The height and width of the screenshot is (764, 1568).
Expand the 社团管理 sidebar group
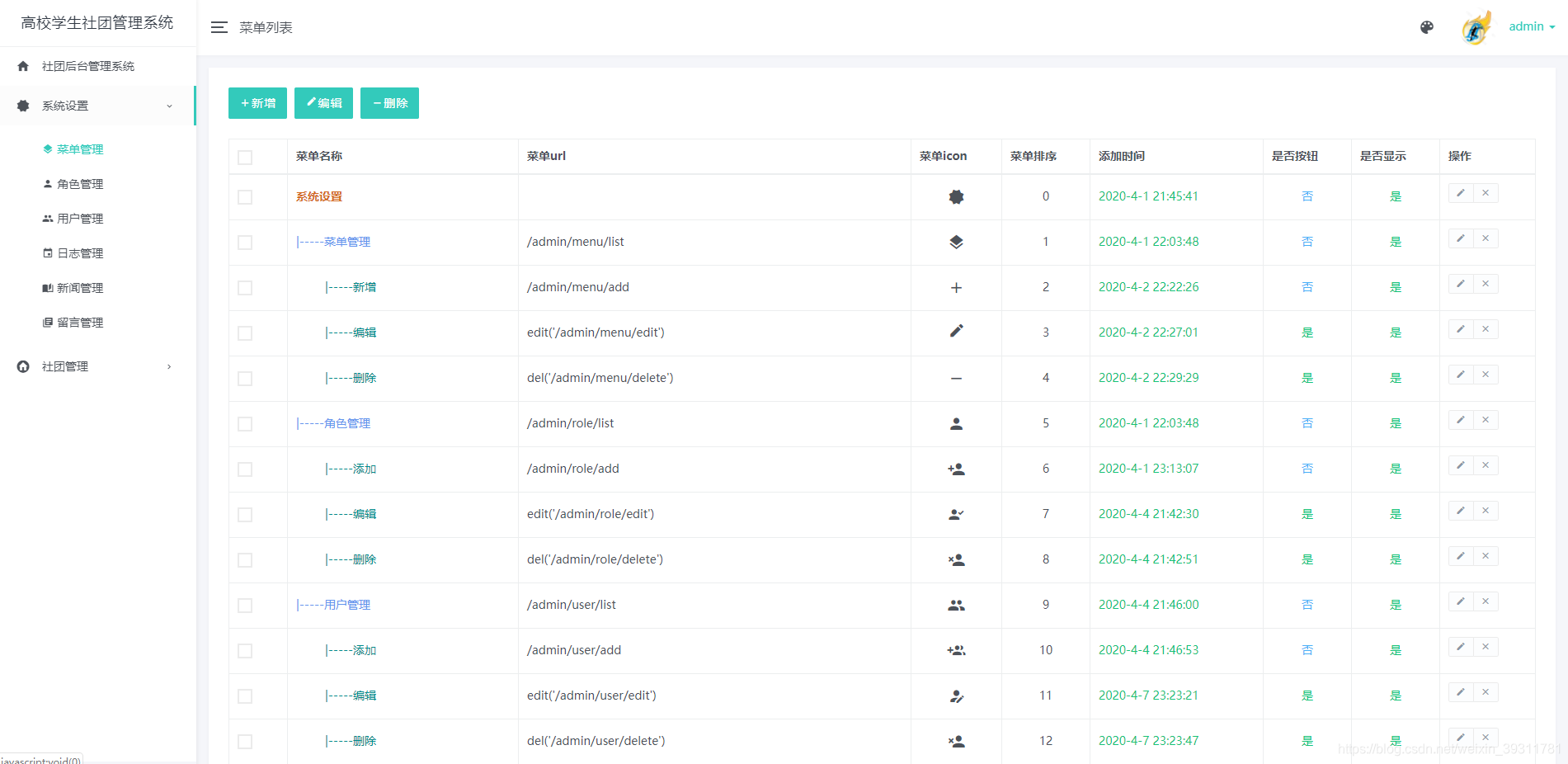97,366
